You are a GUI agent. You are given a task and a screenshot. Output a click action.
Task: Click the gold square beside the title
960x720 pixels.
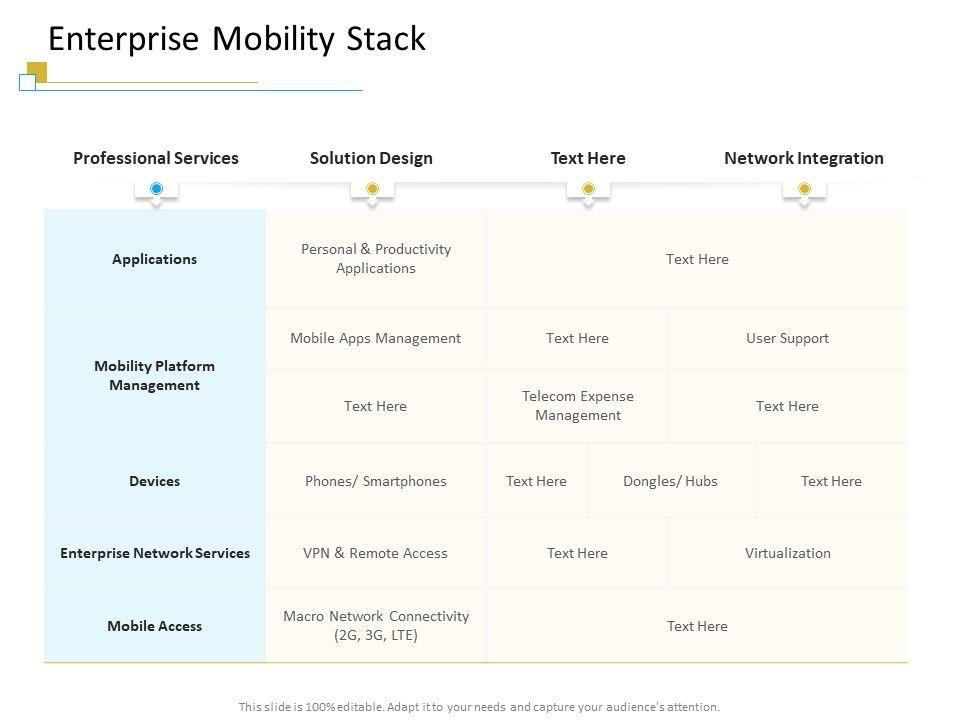point(38,71)
